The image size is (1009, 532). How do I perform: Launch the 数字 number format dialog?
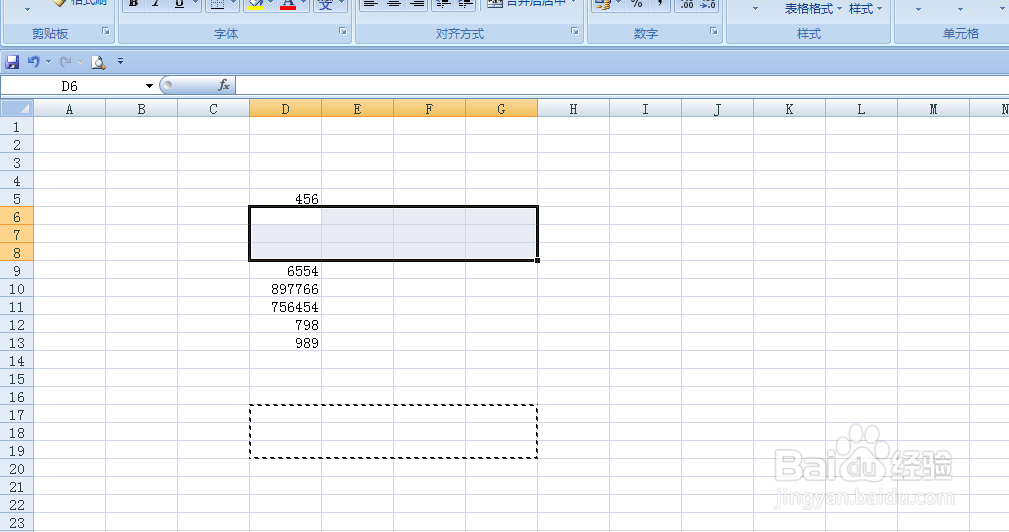[713, 31]
